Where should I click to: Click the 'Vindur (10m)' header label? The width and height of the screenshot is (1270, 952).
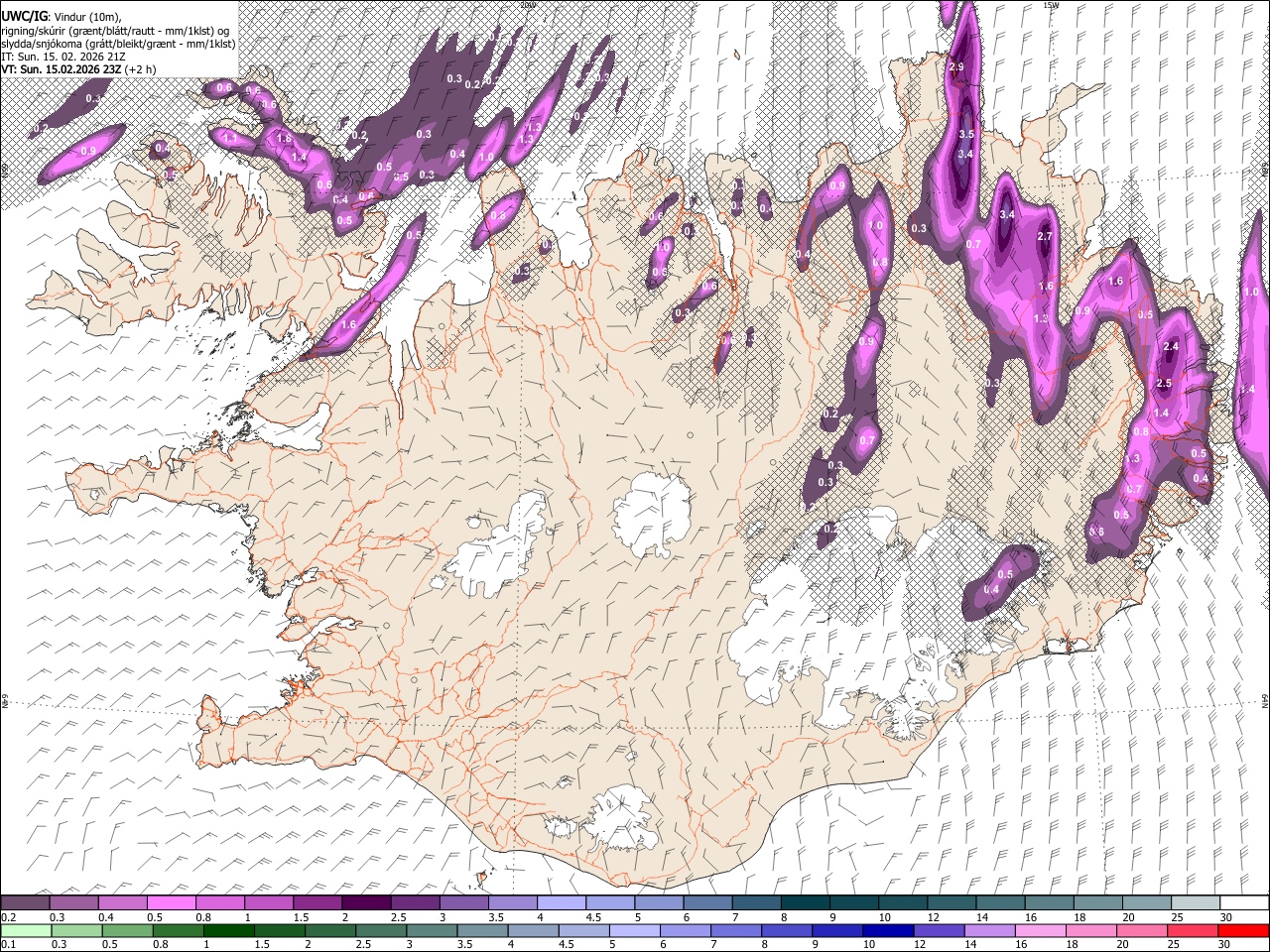coord(85,17)
